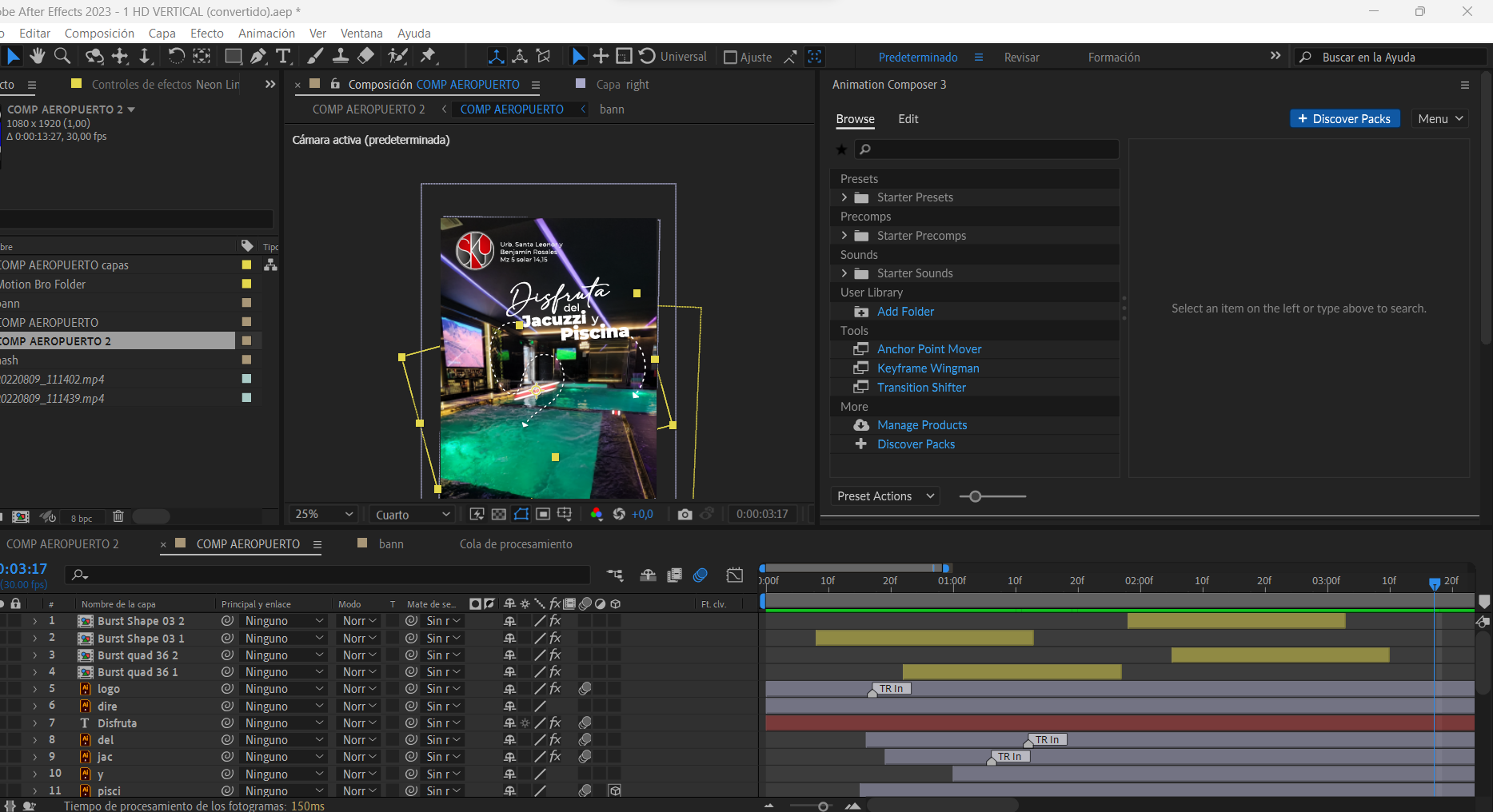1493x812 pixels.
Task: Toggle motion blur switch on logo layer
Action: click(585, 689)
